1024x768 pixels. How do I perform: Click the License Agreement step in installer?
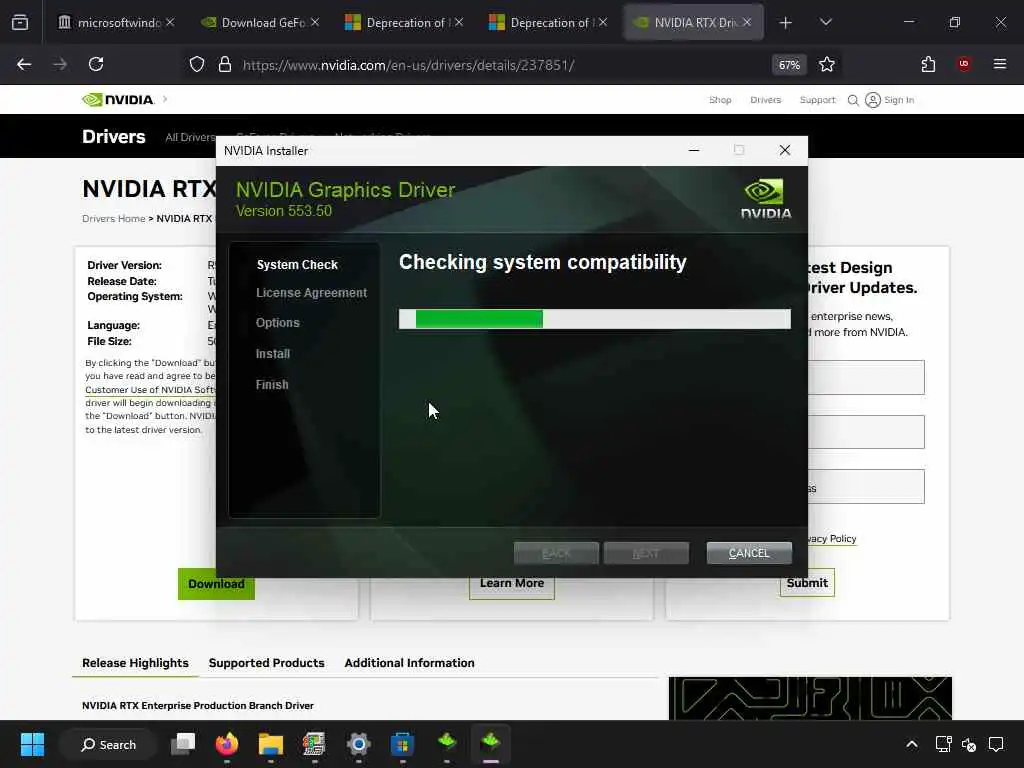click(311, 293)
